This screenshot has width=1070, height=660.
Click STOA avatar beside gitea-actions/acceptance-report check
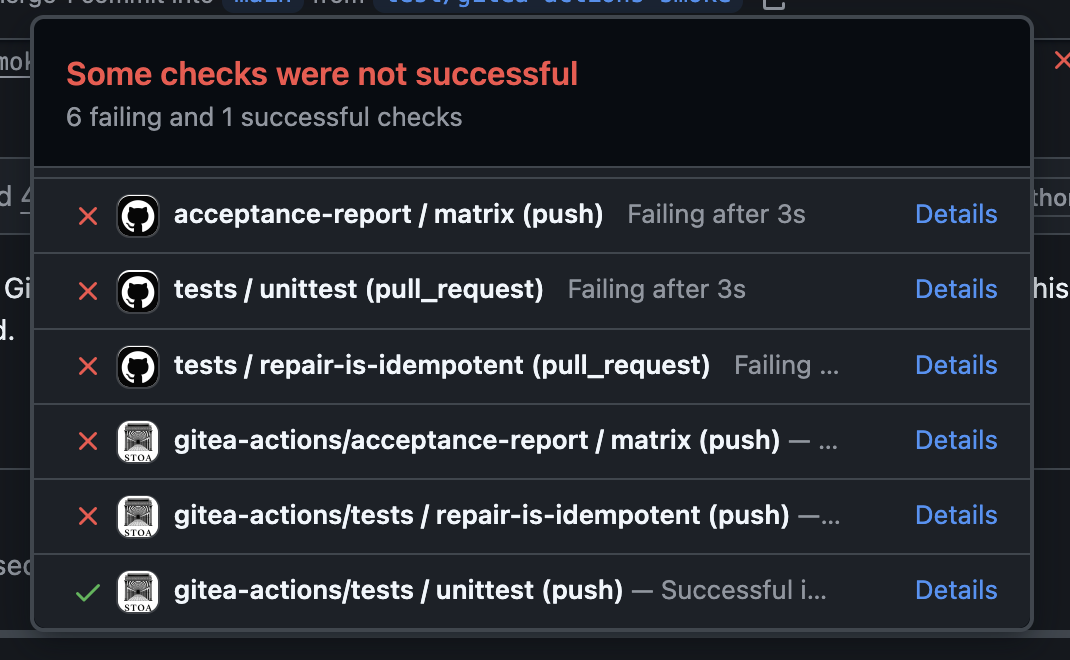pos(138,442)
